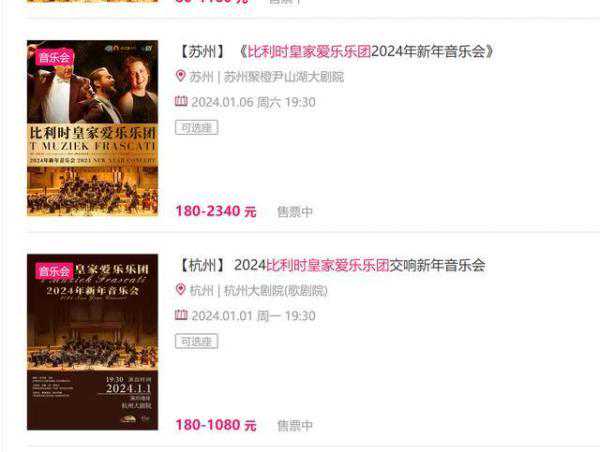
Task: Open the 【苏州】比利时皇家爱乐乐团2024年新年音乐会 title link
Action: [336, 51]
